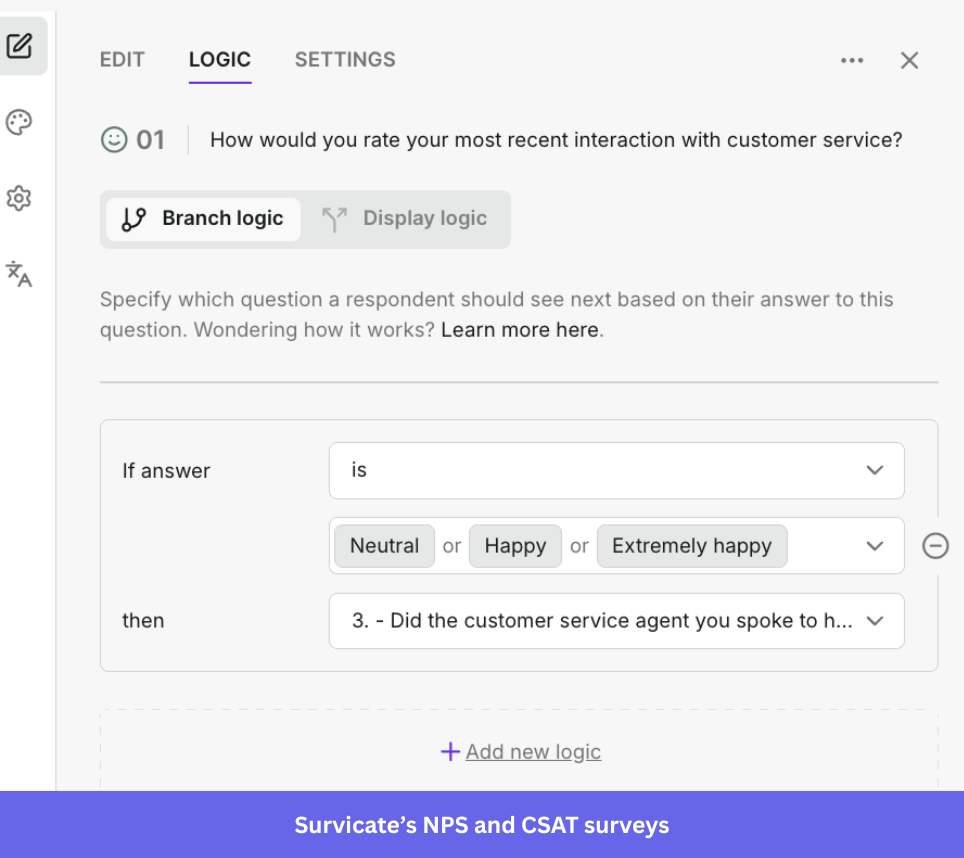Select the Happy answer chip
The image size is (964, 858).
click(x=515, y=546)
